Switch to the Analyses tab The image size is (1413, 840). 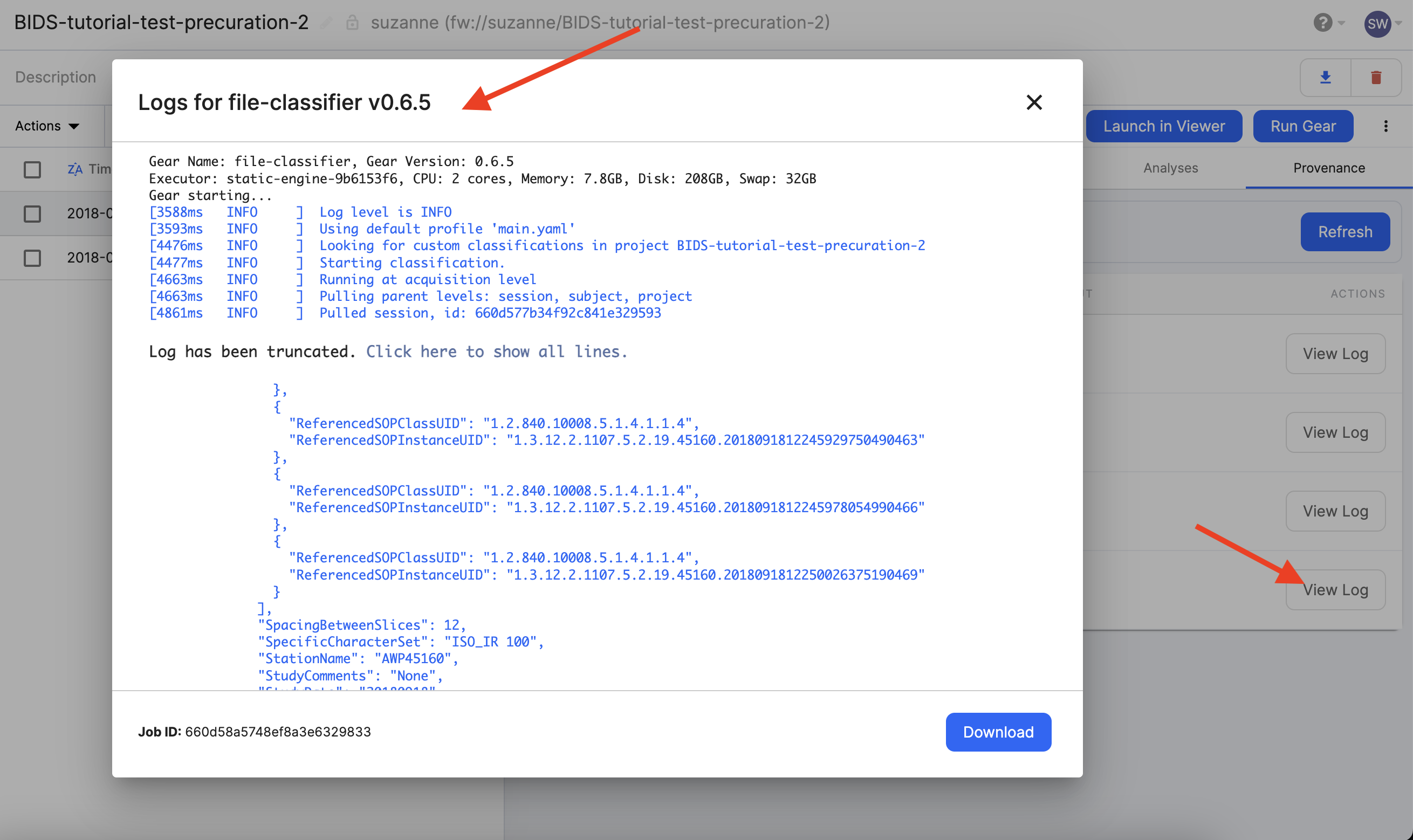(x=1170, y=168)
